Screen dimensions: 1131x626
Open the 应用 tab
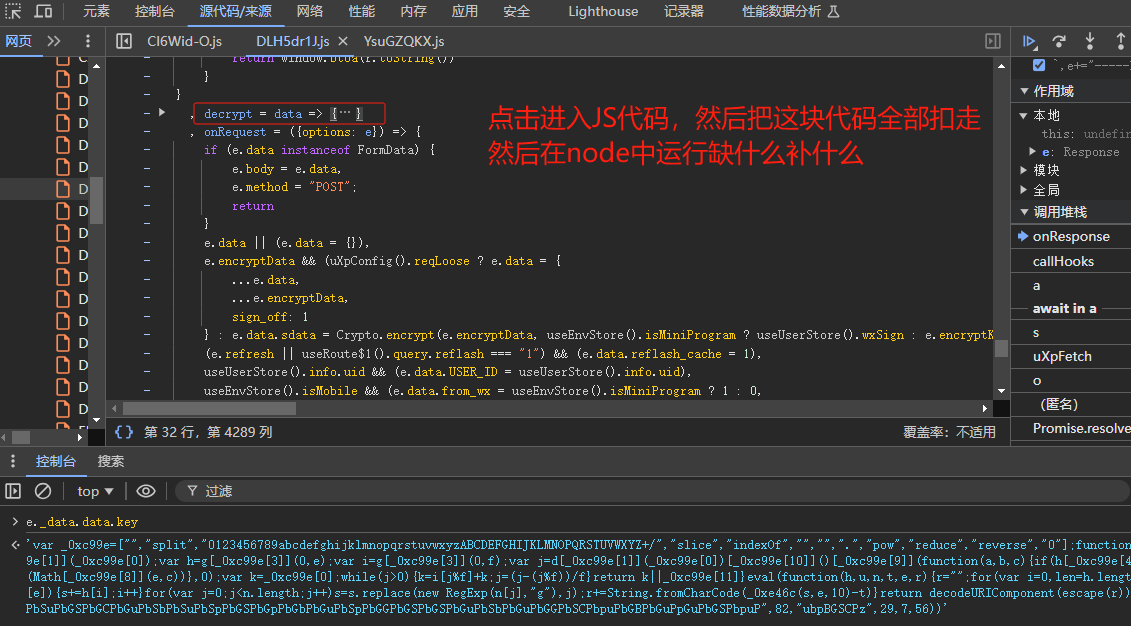465,12
